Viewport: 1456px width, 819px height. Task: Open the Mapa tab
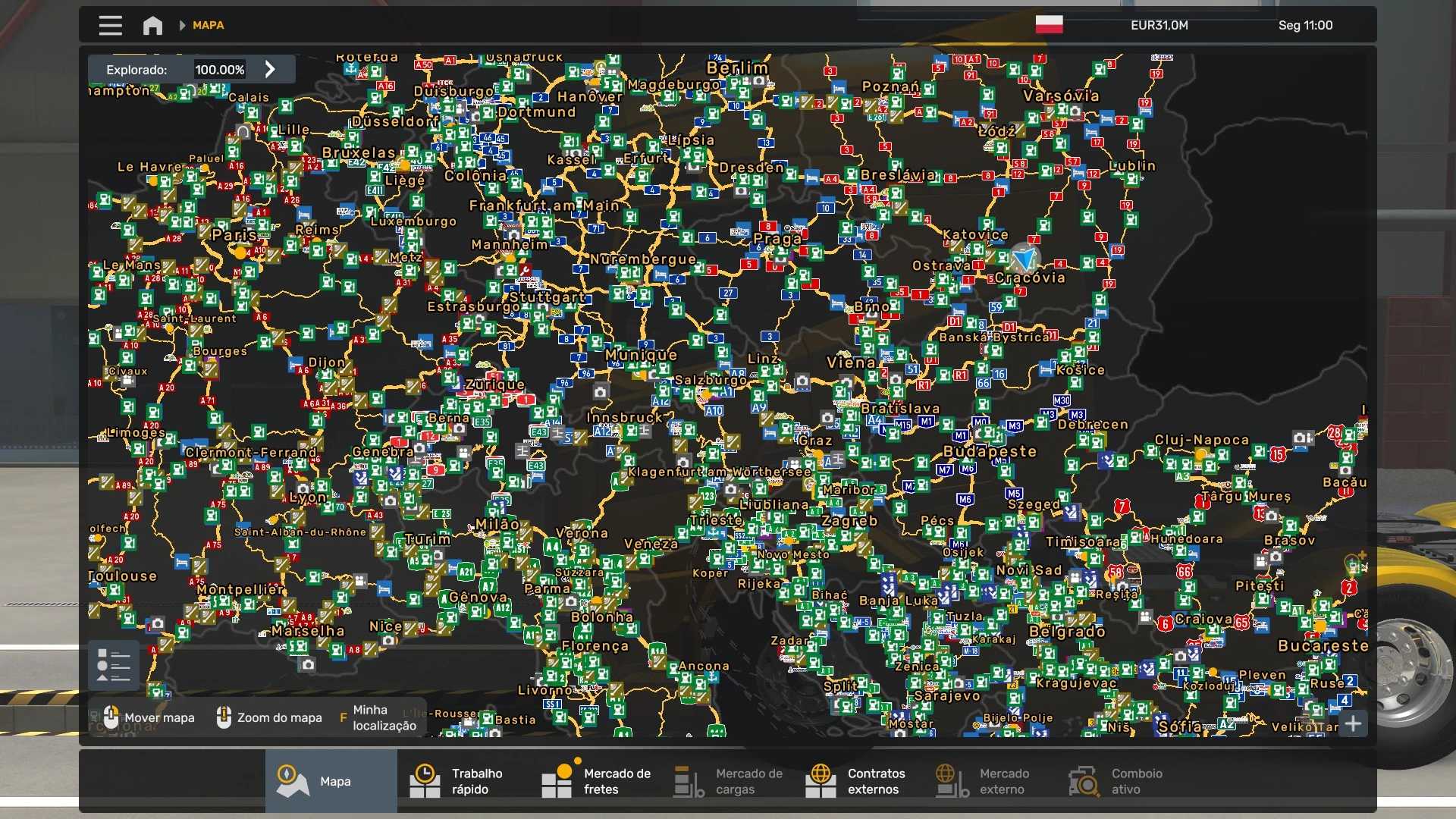pos(331,781)
